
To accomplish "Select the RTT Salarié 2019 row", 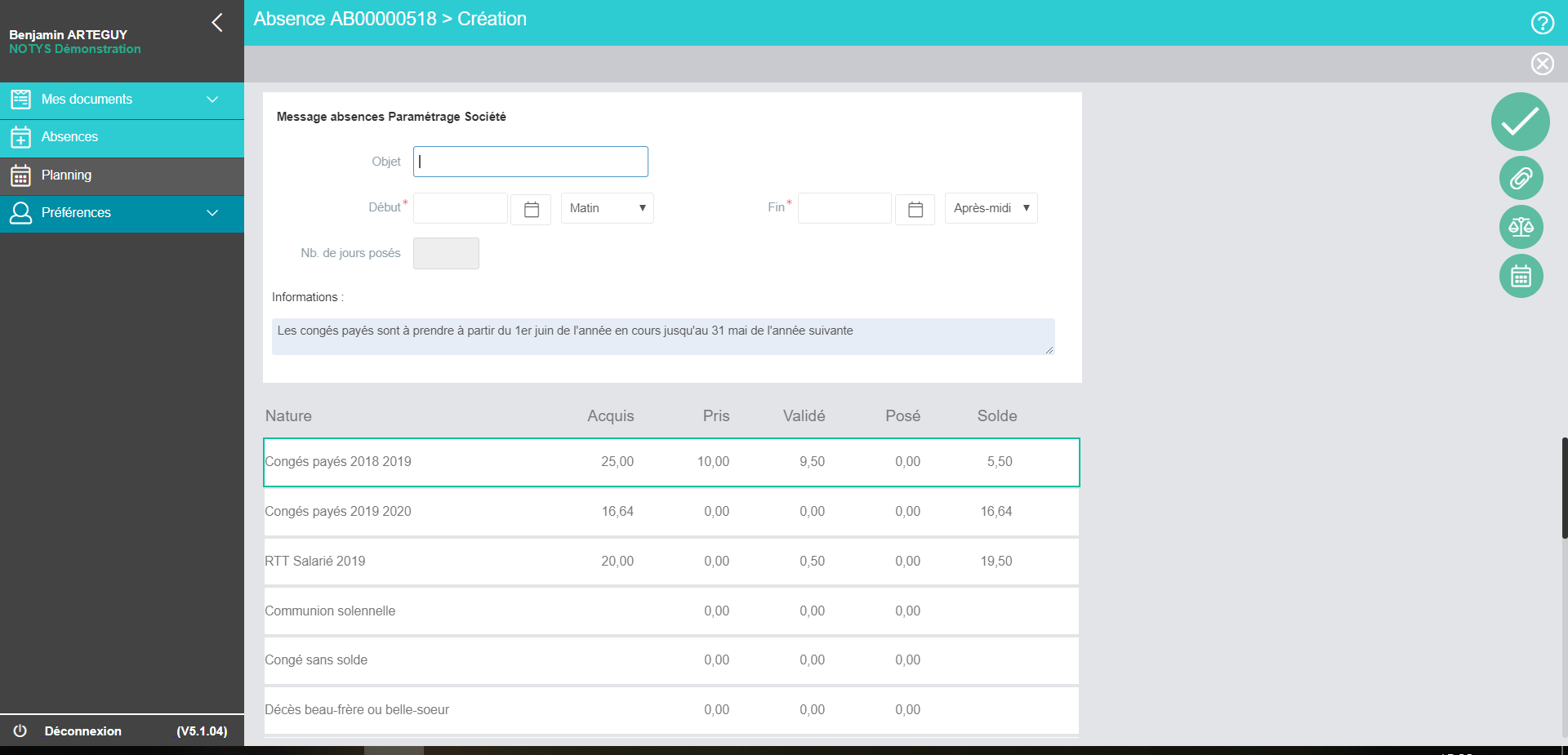I will [x=671, y=562].
